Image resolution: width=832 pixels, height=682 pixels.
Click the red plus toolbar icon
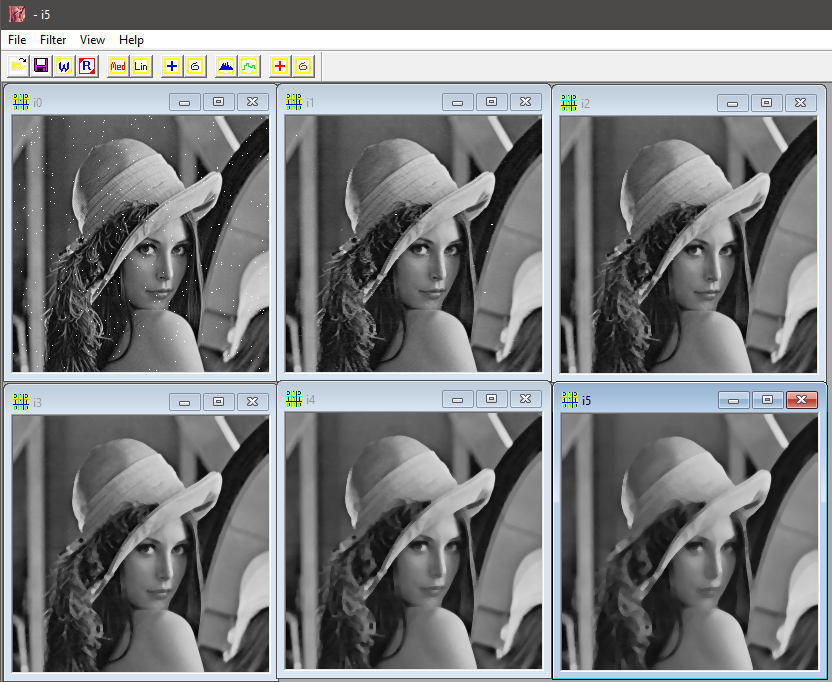(x=280, y=66)
